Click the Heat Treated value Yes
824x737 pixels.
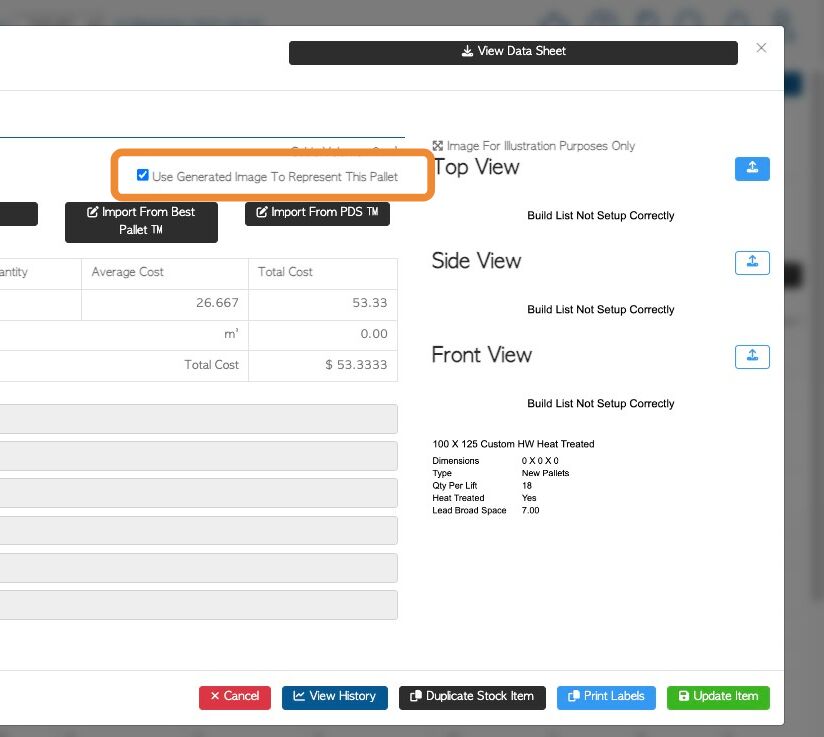529,498
